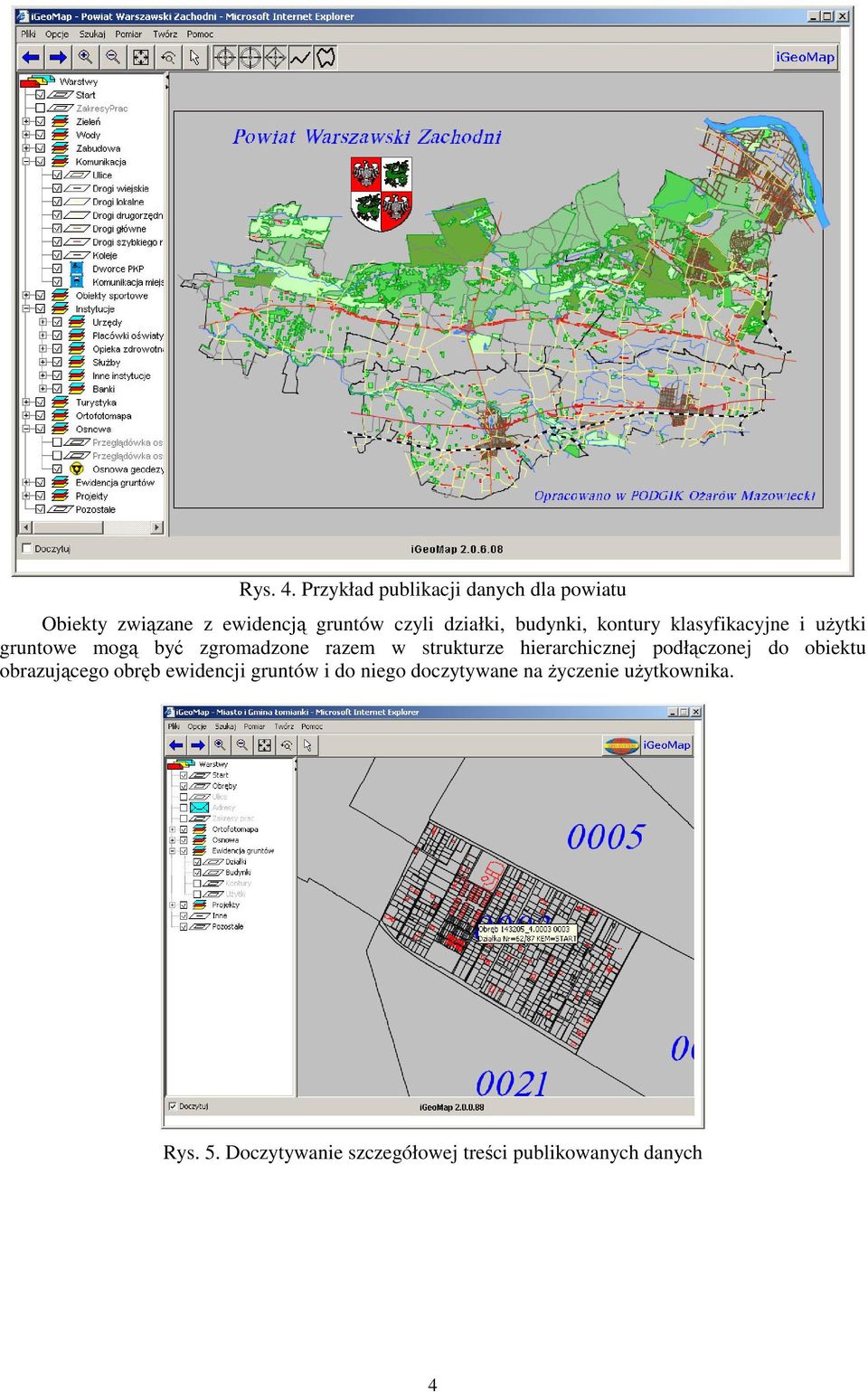The image size is (868, 1392).
Task: Expand the Turystyka layer group
Action: (x=26, y=402)
